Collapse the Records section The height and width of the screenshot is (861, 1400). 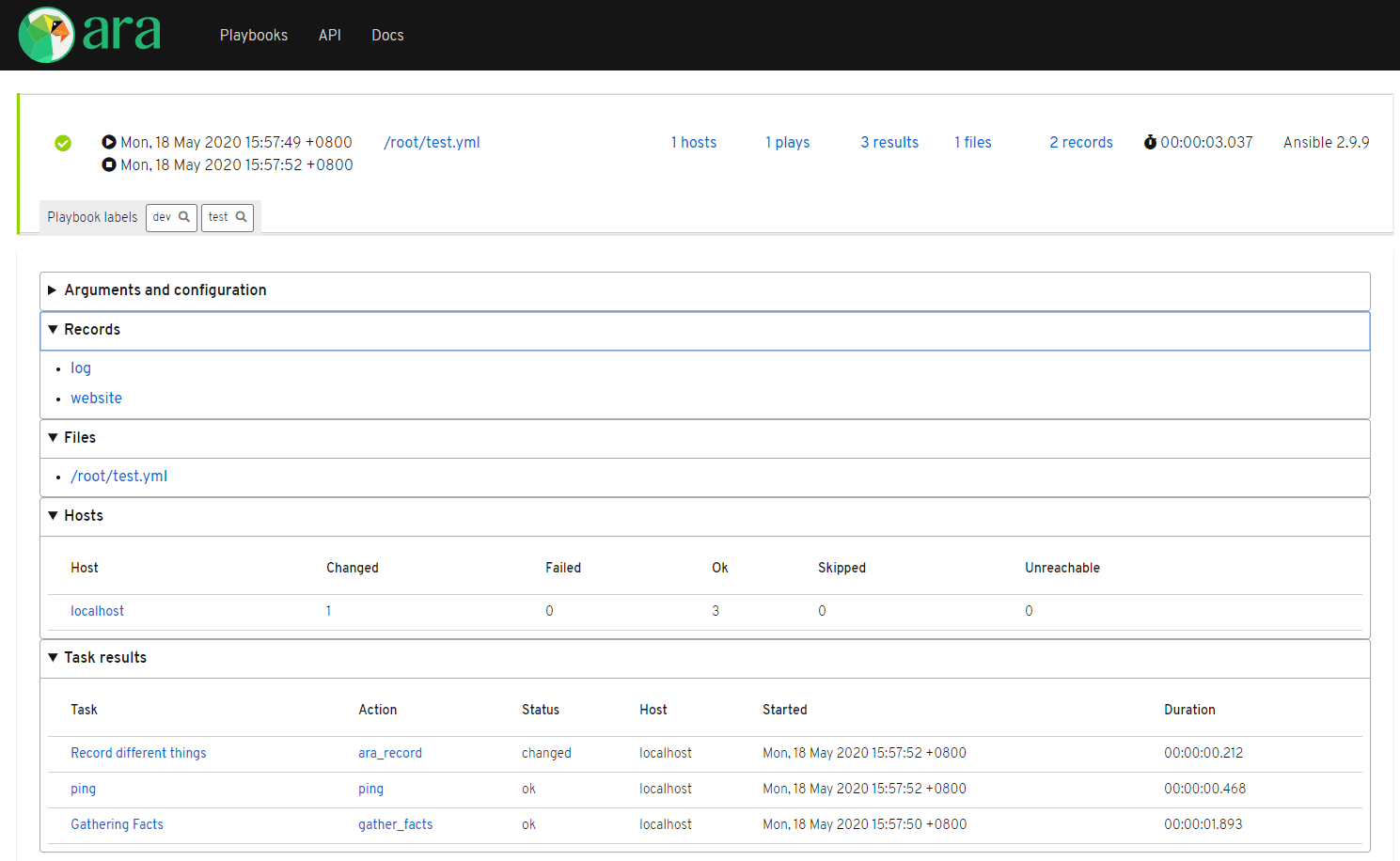click(91, 330)
